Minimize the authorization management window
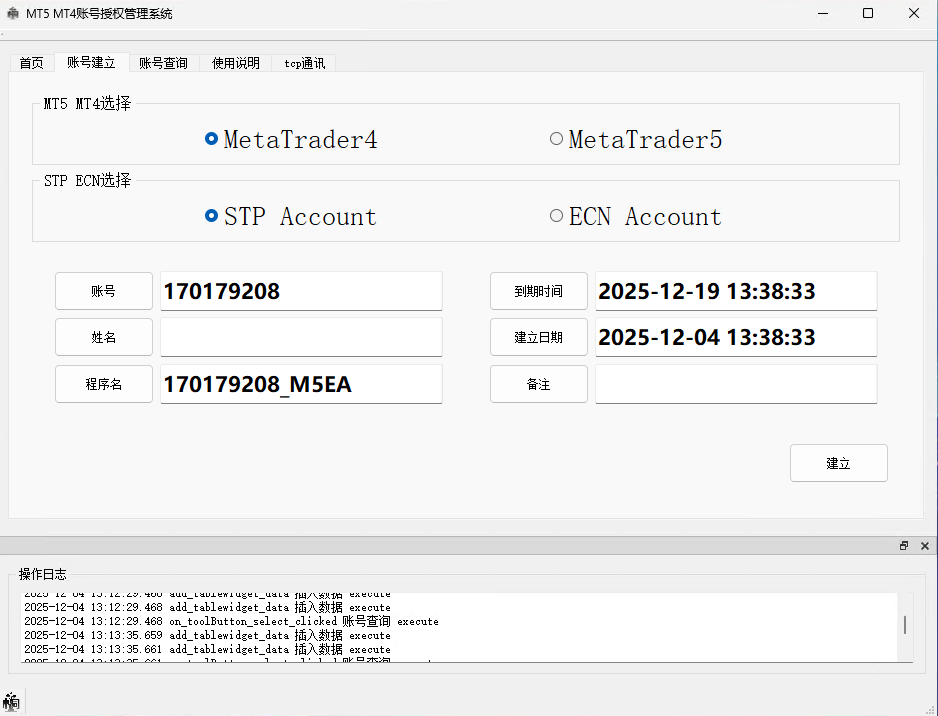The width and height of the screenshot is (938, 716). (823, 13)
